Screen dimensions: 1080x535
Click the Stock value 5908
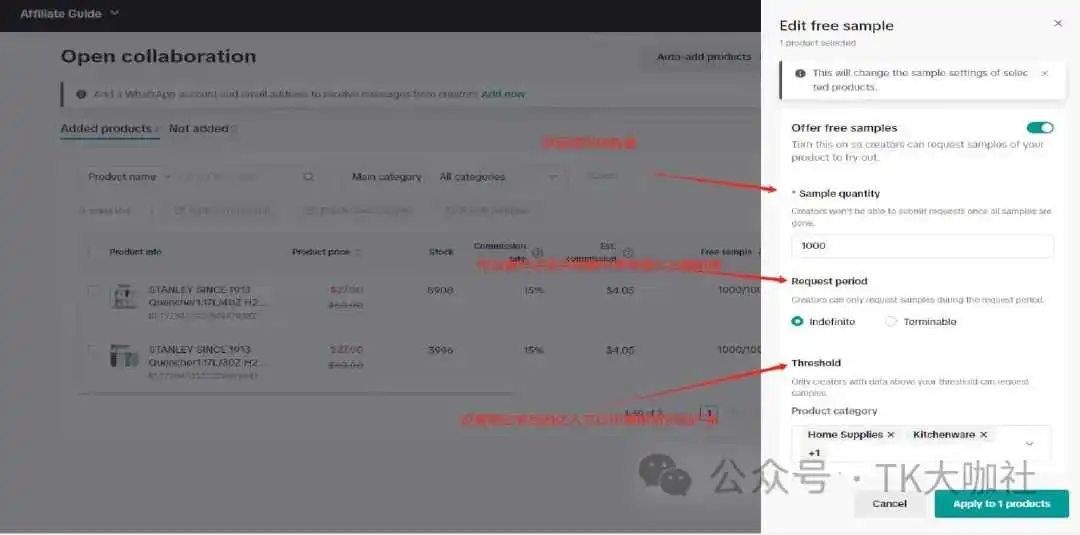click(440, 291)
